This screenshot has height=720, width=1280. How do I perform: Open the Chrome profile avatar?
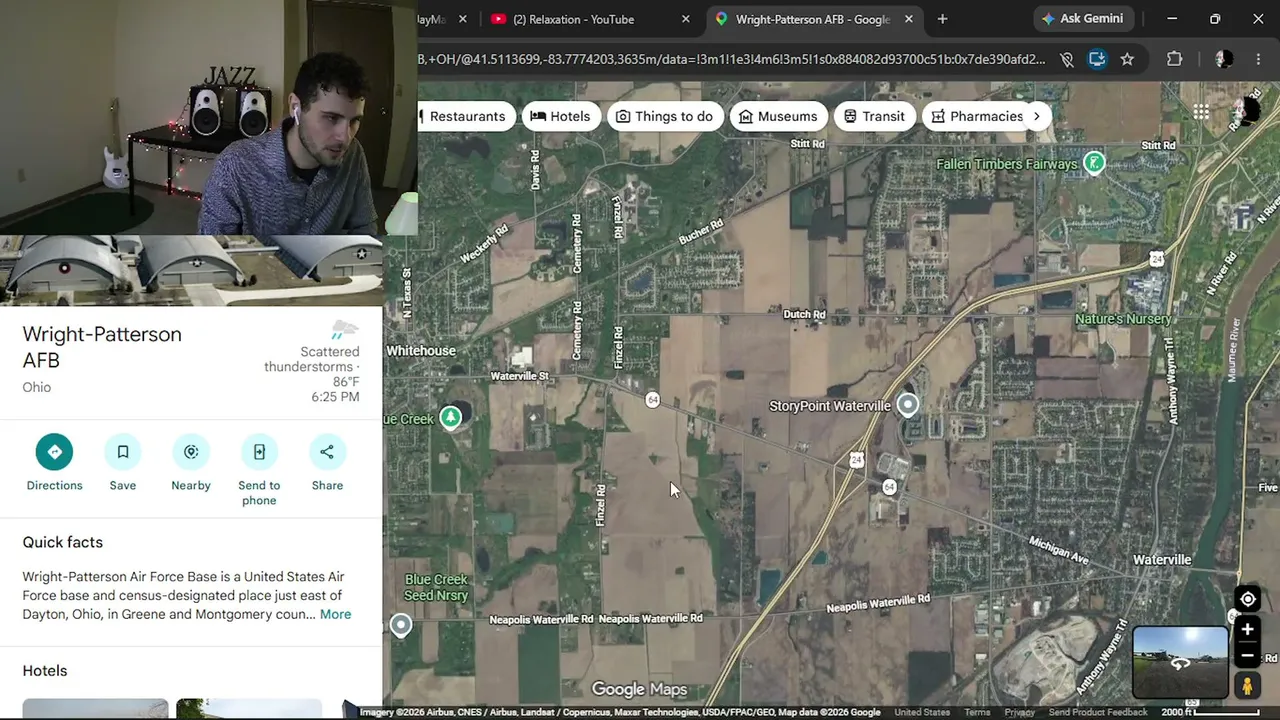point(1224,59)
